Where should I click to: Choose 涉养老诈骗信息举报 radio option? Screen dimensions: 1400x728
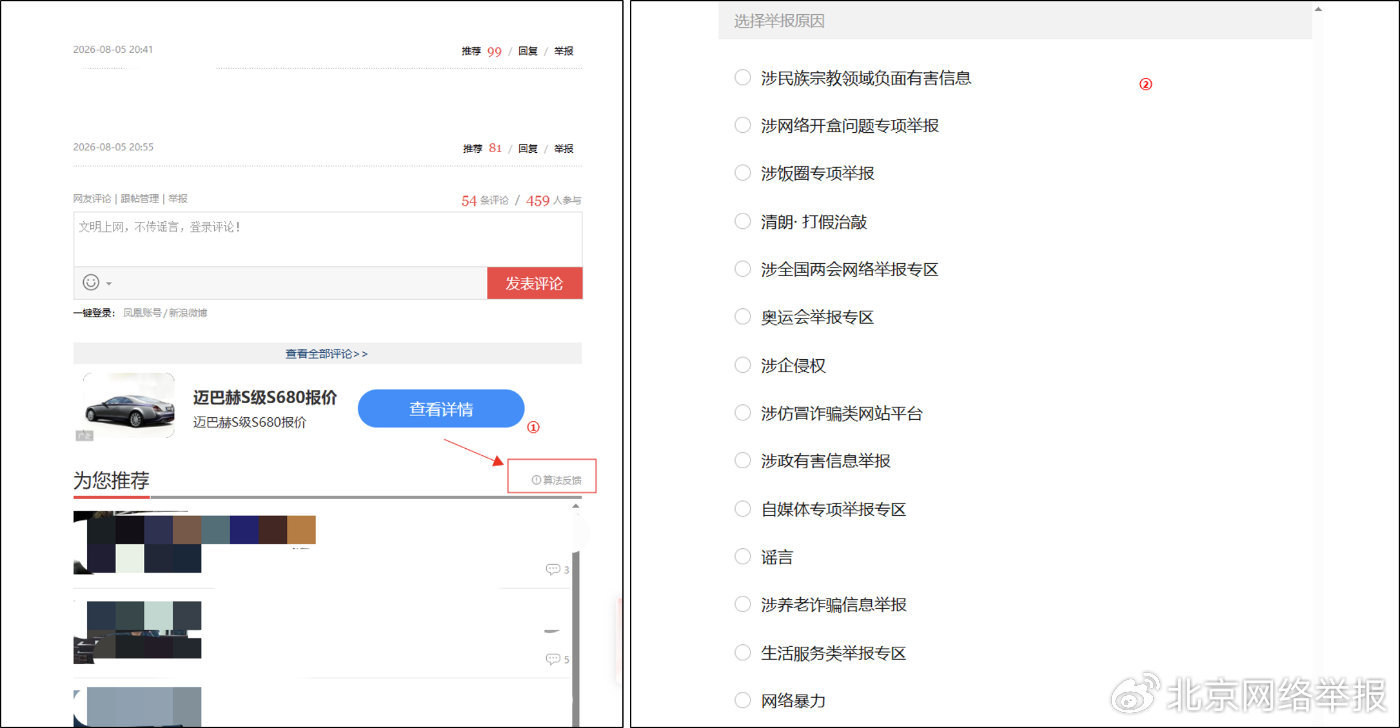pyautogui.click(x=742, y=605)
